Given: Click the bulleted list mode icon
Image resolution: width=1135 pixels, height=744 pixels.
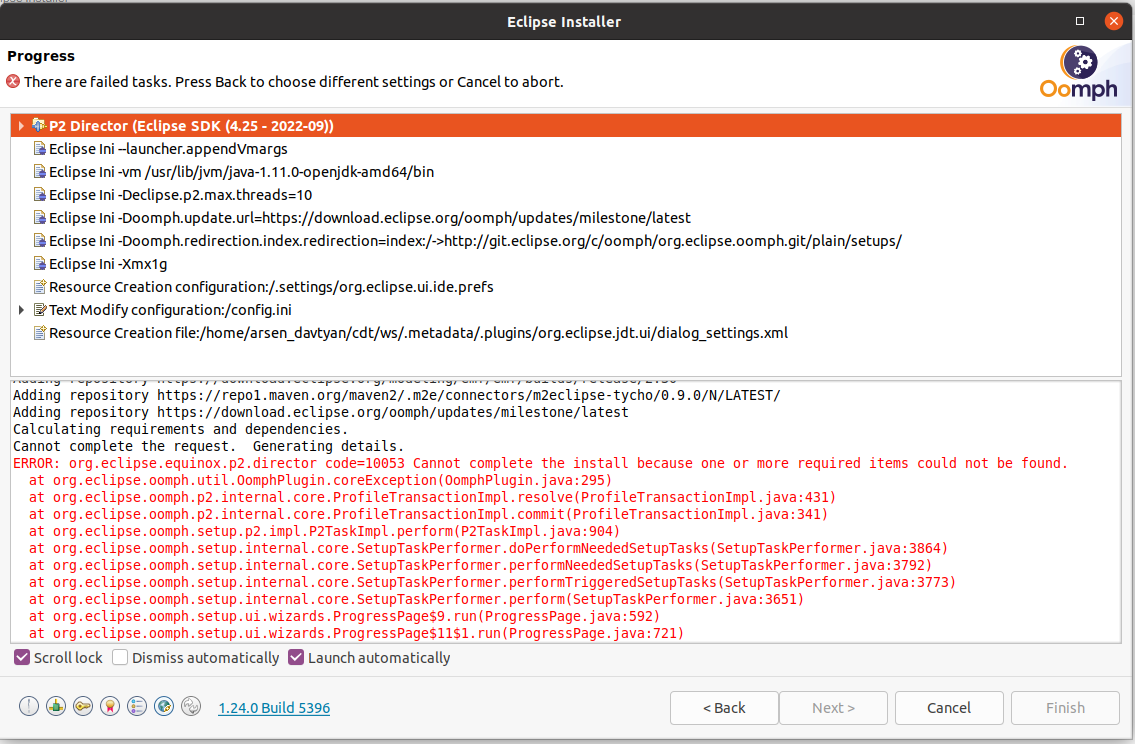Looking at the screenshot, I should point(137,706).
